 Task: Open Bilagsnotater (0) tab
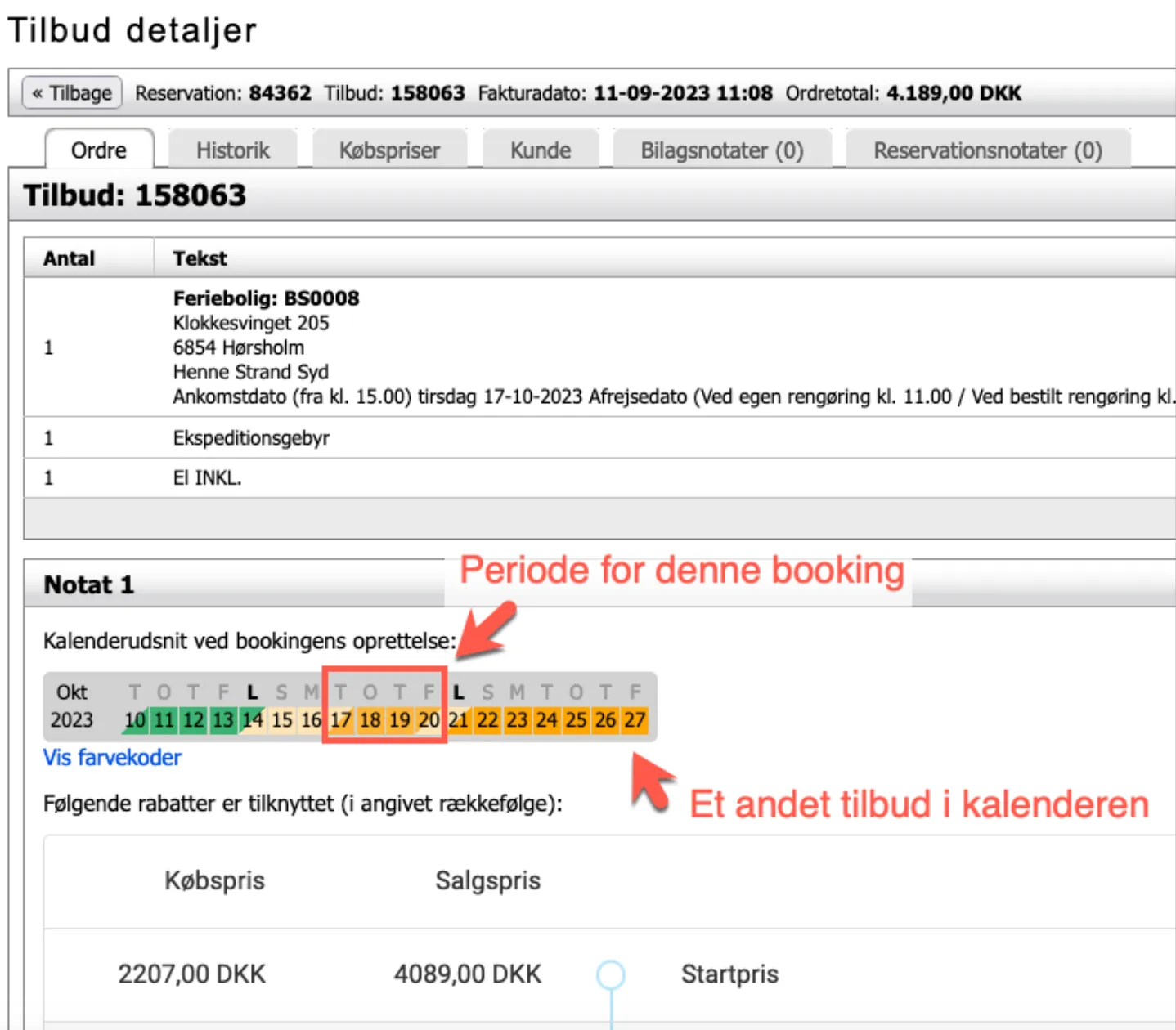[x=721, y=150]
